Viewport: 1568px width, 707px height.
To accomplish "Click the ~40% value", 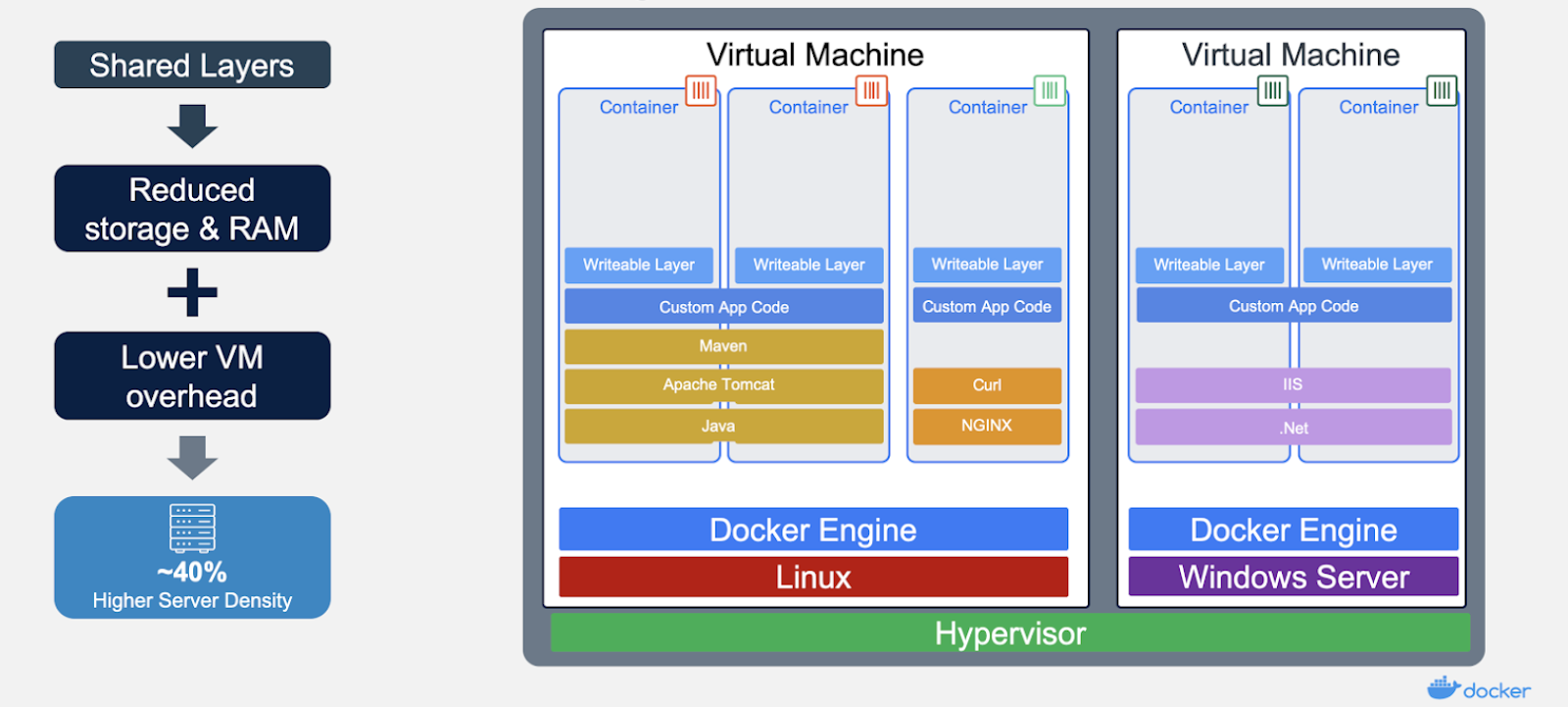I will click(x=192, y=572).
